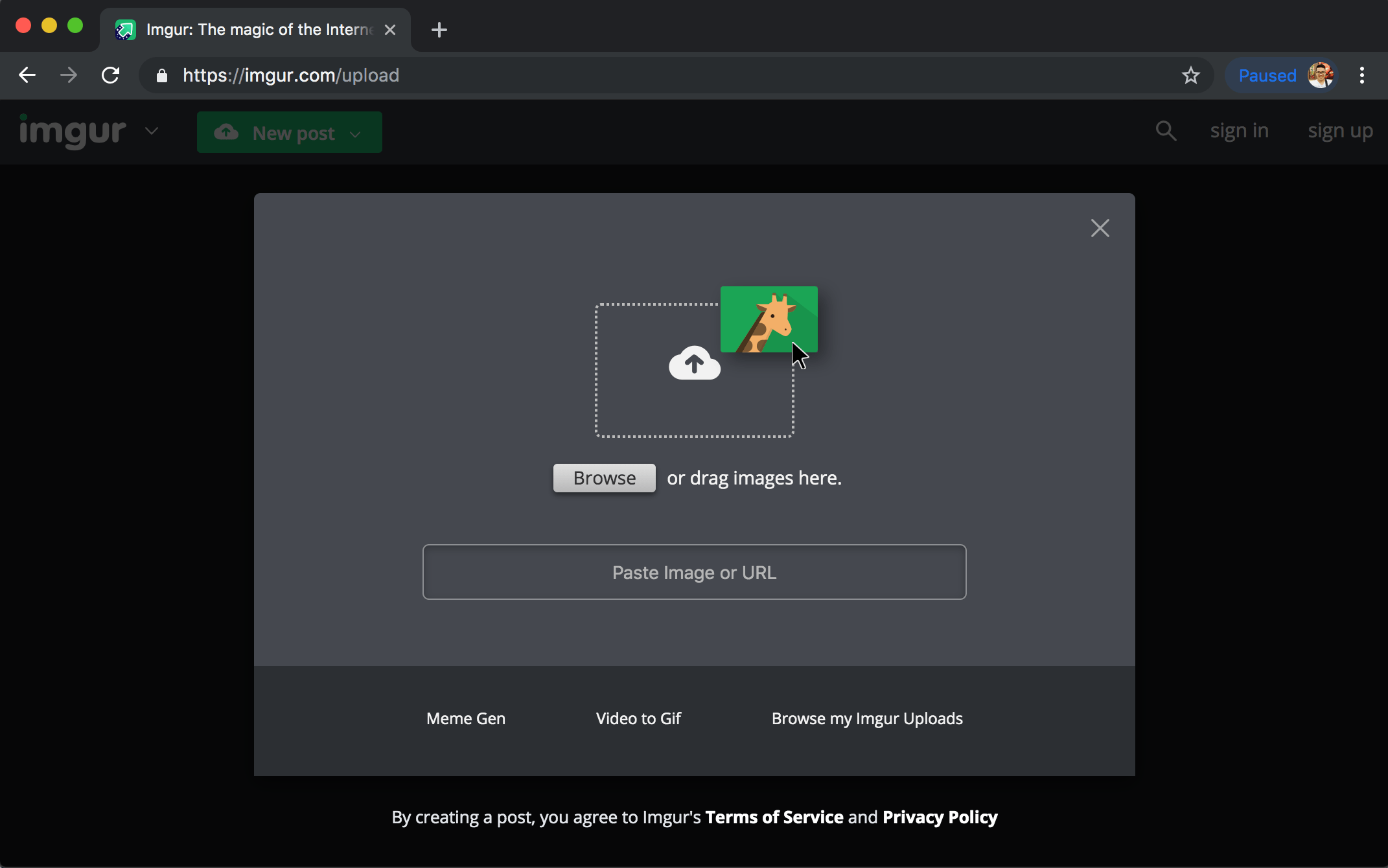Open Meme Gen link

coord(465,718)
